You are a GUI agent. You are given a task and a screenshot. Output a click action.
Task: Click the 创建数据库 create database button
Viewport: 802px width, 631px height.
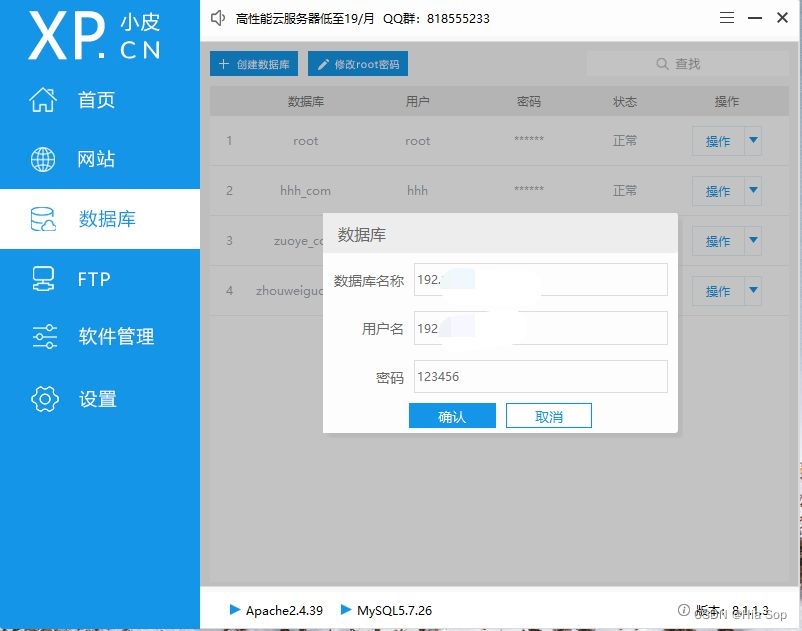pos(253,63)
